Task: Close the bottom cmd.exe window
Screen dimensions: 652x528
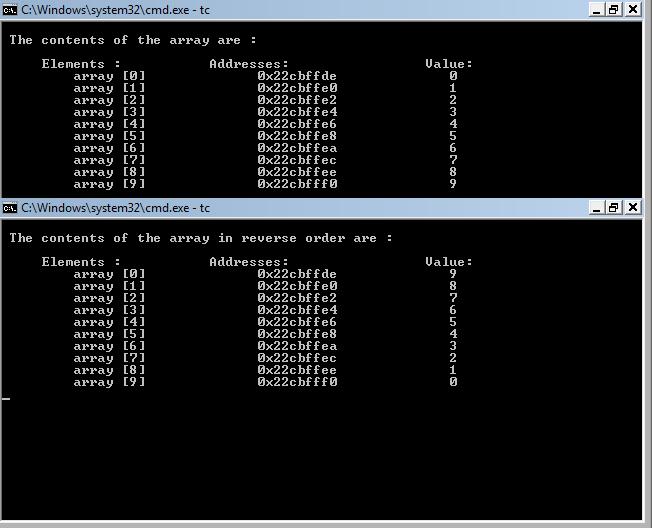Action: (x=634, y=208)
